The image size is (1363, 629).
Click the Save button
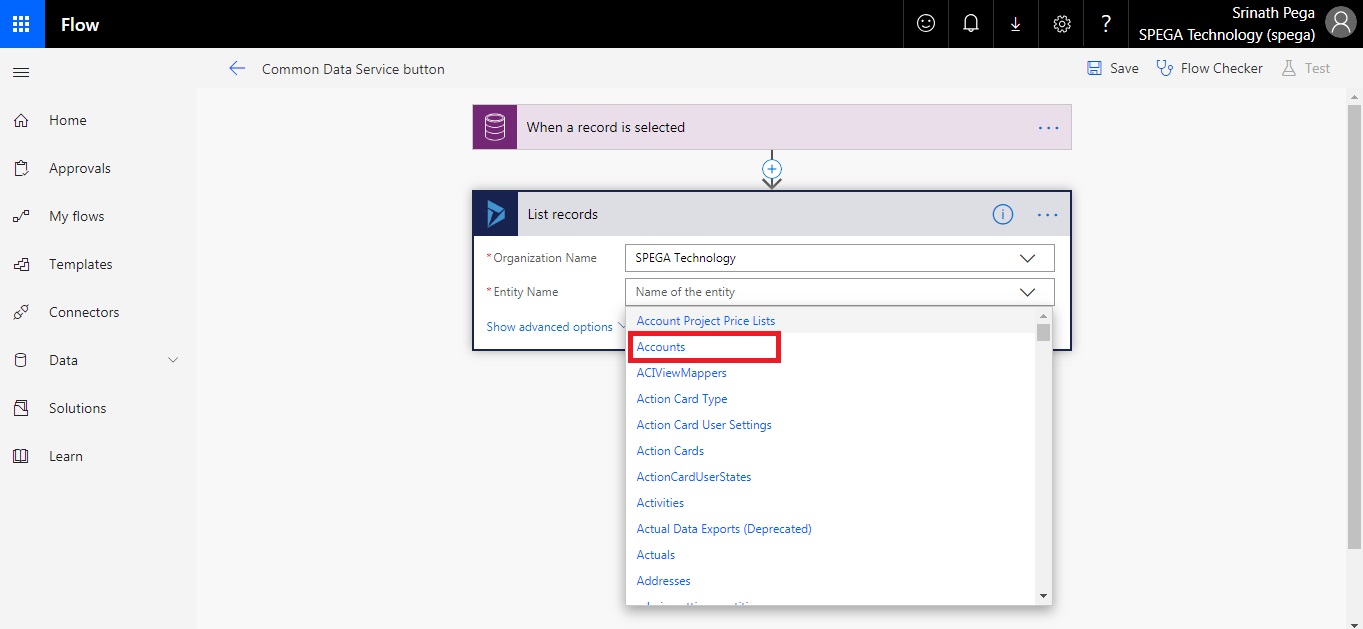(1112, 68)
